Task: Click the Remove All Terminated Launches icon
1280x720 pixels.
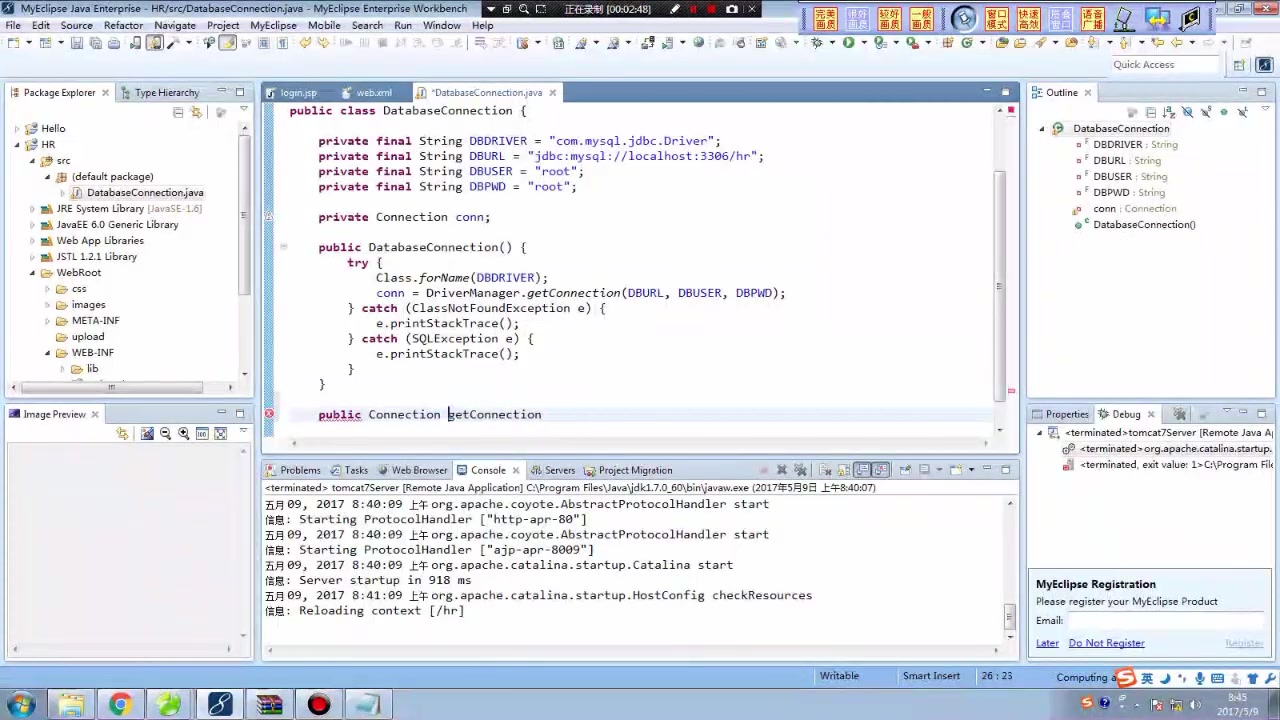Action: pos(802,470)
